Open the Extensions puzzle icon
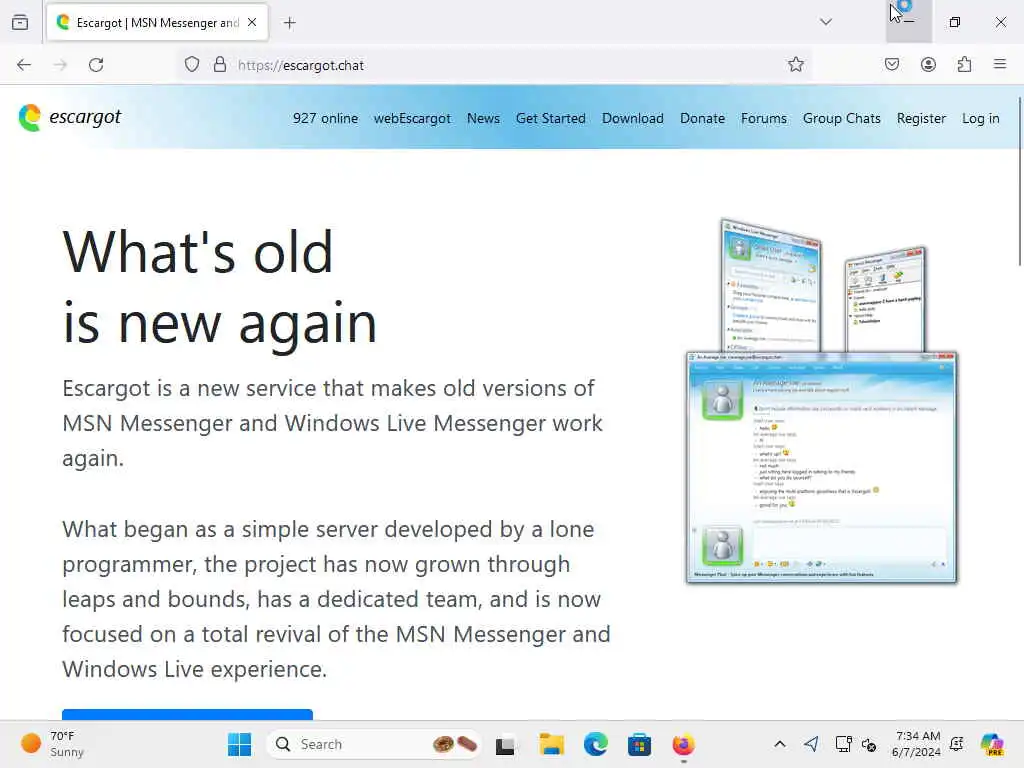The height and width of the screenshot is (768, 1024). click(964, 64)
